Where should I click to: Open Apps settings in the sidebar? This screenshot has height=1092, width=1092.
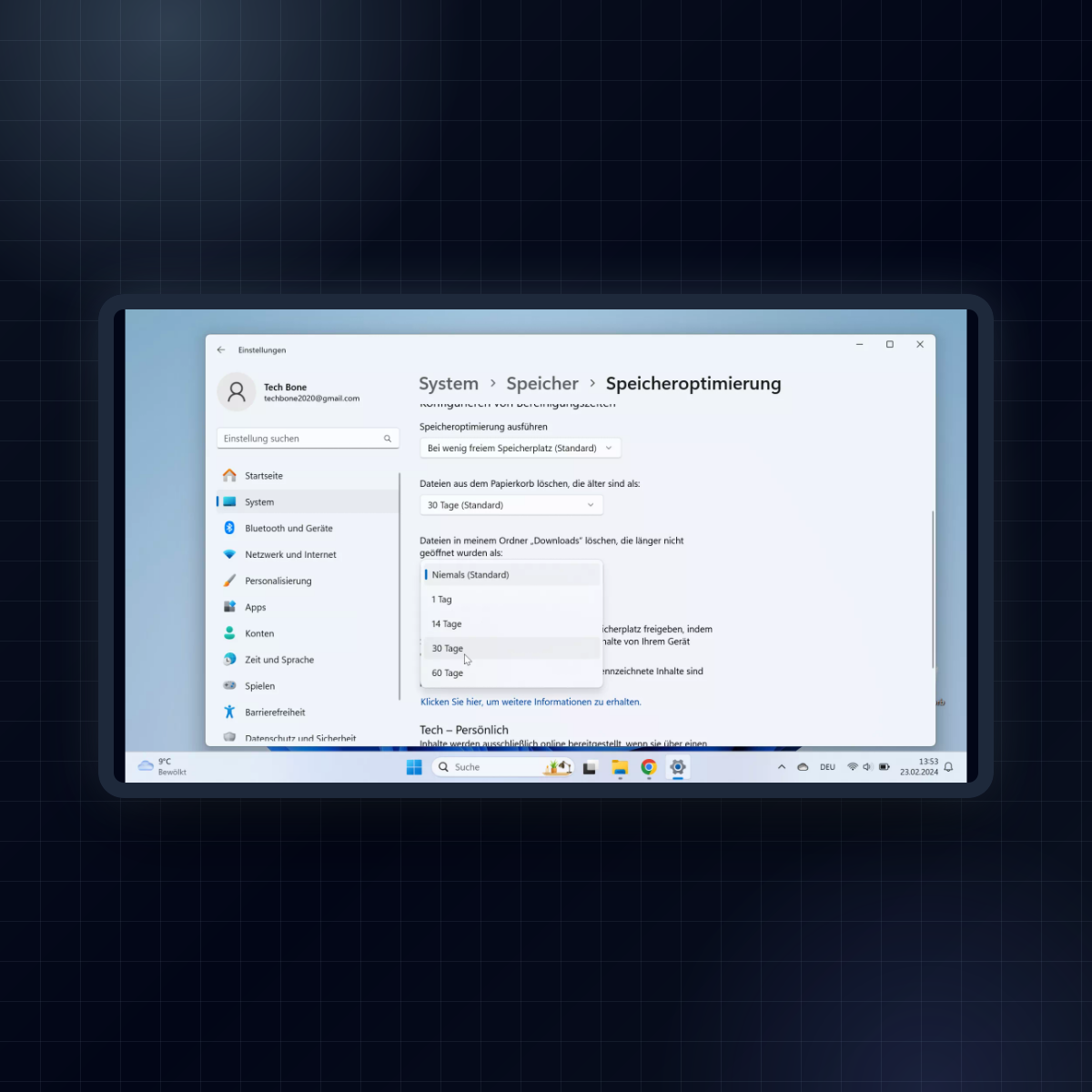pos(308,607)
